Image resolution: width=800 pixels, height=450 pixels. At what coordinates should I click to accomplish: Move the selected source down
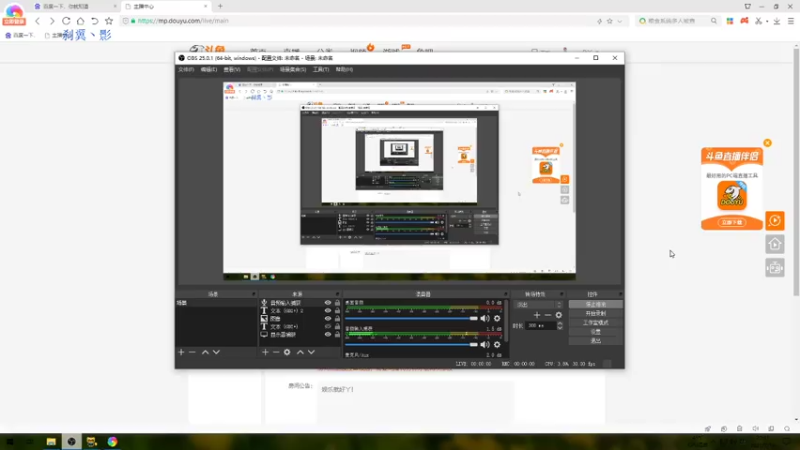(x=311, y=352)
